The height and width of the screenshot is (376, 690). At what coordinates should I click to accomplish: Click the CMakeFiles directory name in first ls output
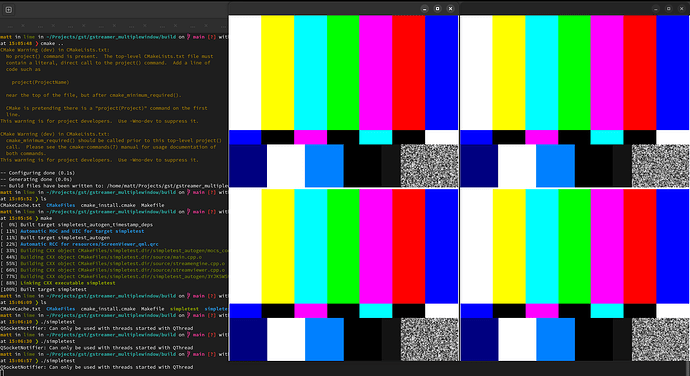(61, 205)
